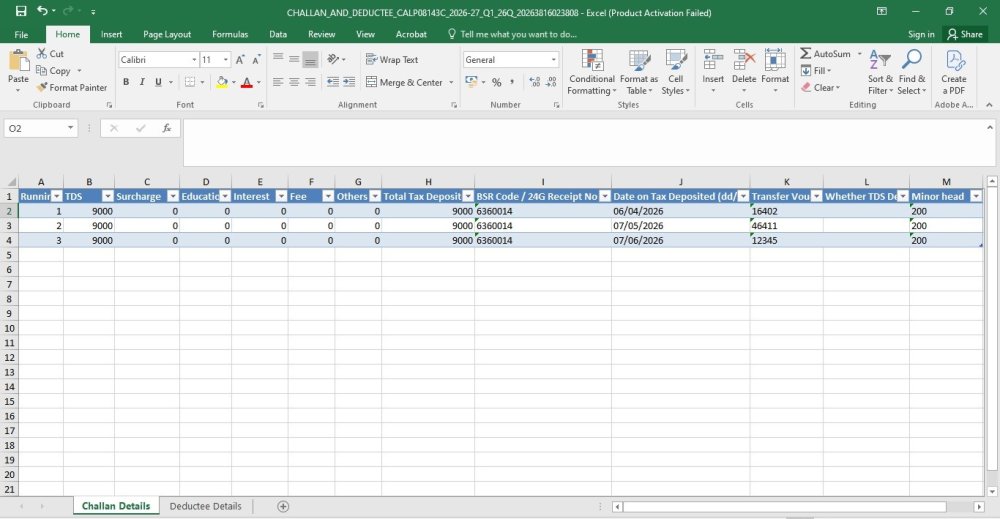The width and height of the screenshot is (1000, 519).
Task: Click Increase Decimal icon
Action: [x=534, y=82]
